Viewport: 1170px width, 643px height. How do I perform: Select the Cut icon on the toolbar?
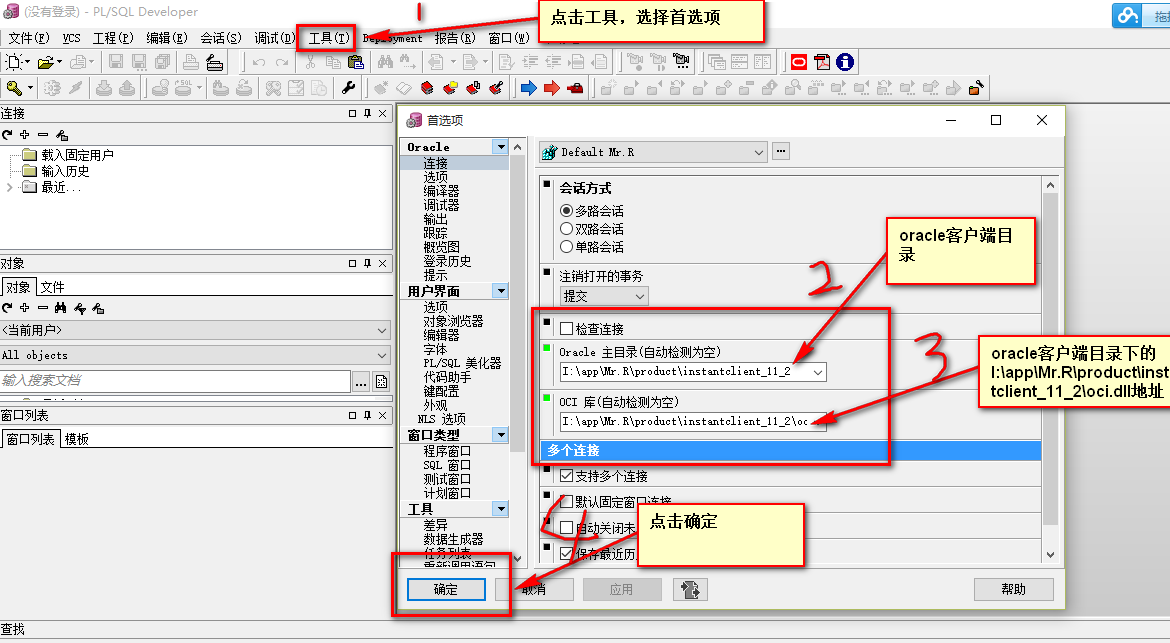[310, 62]
